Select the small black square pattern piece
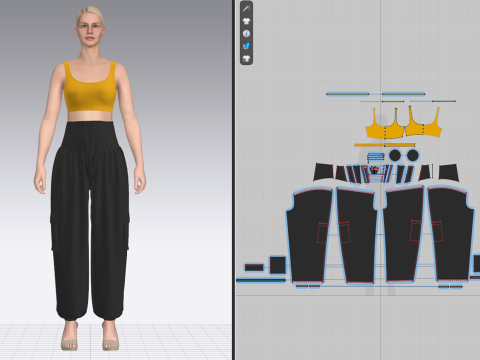 click(x=277, y=265)
